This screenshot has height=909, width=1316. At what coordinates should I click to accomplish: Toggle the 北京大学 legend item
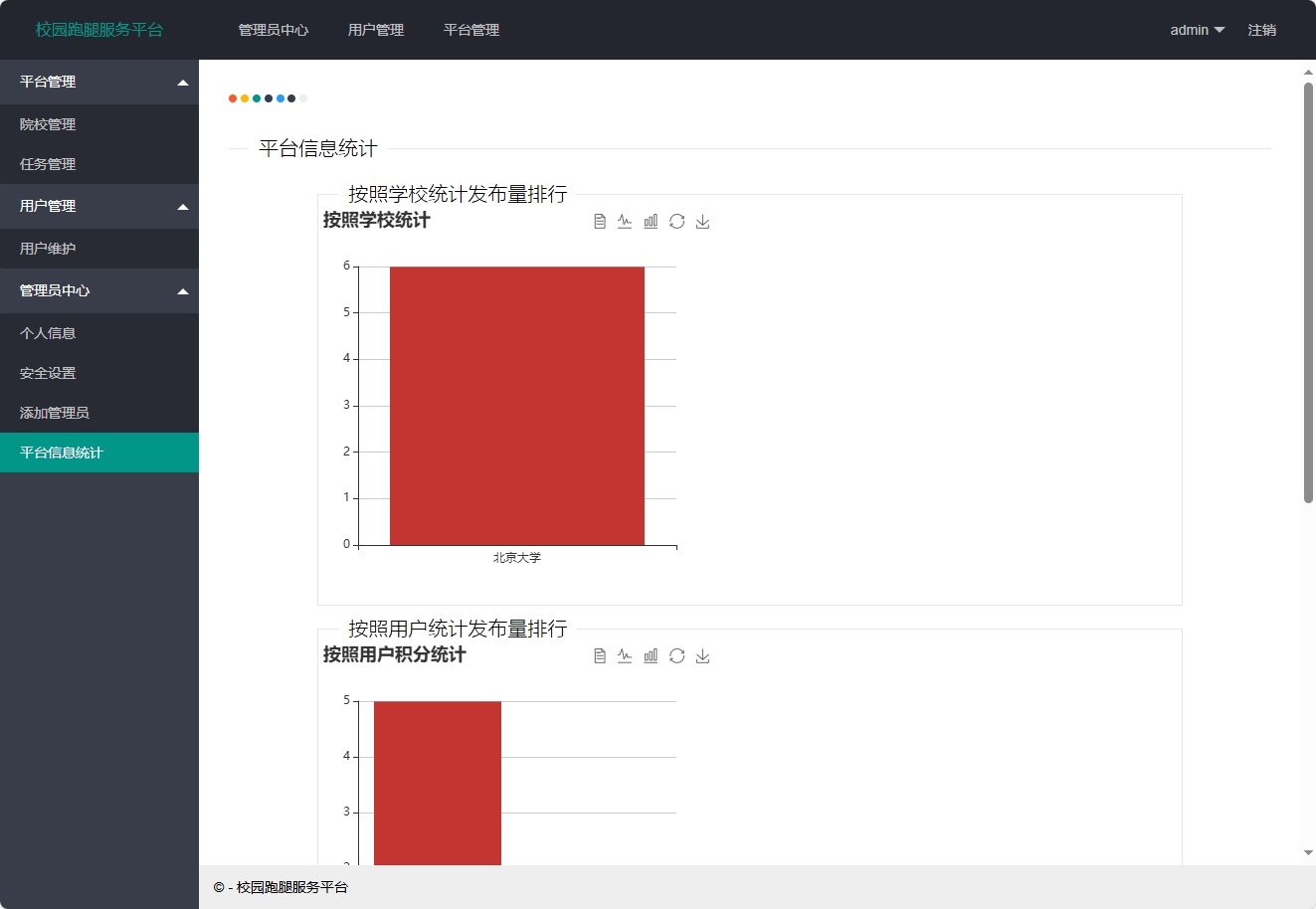(515, 557)
